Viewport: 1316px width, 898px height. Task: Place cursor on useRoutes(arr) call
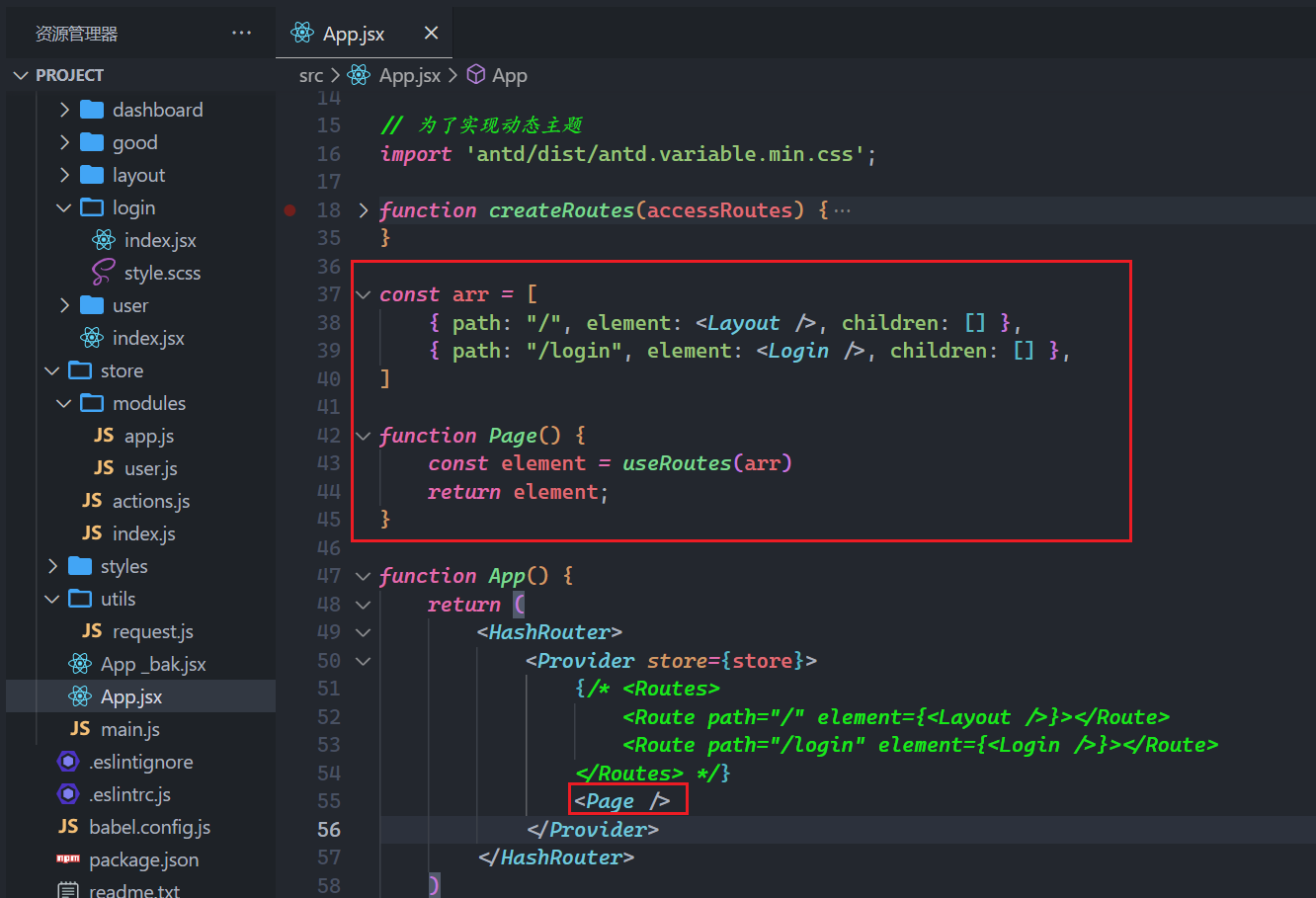pos(707,463)
